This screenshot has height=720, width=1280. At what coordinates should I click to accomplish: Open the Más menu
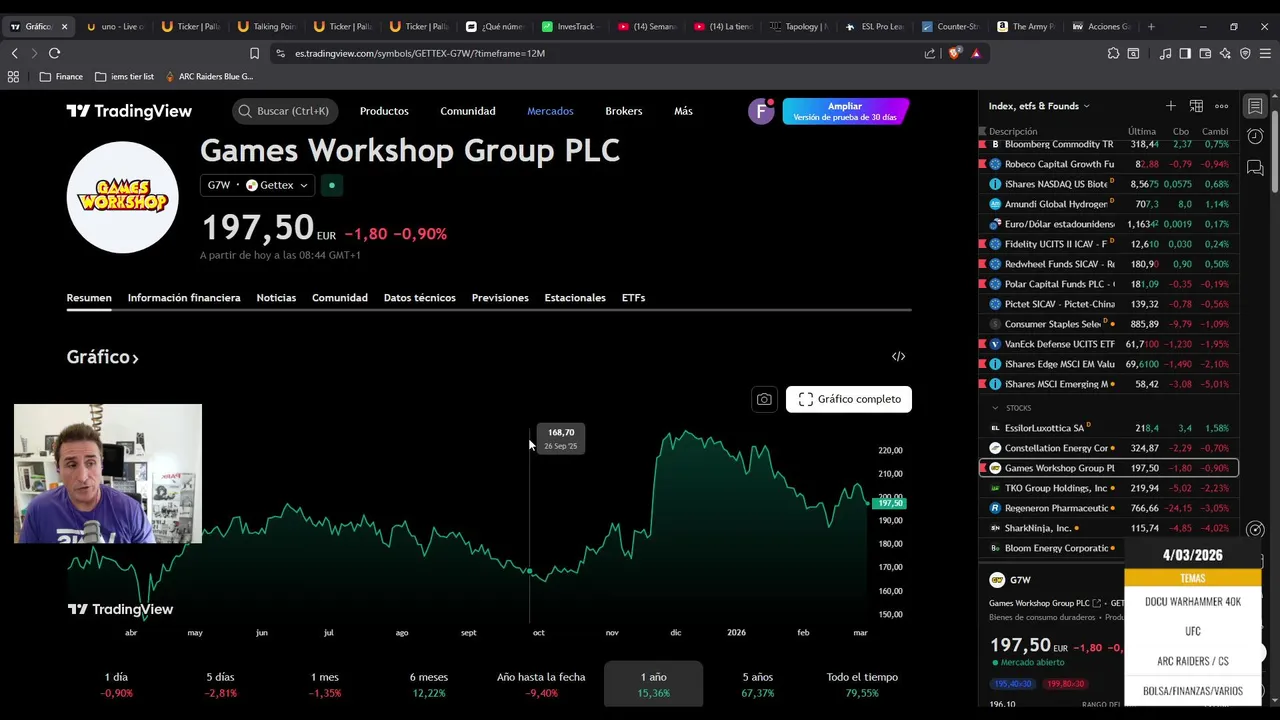683,111
